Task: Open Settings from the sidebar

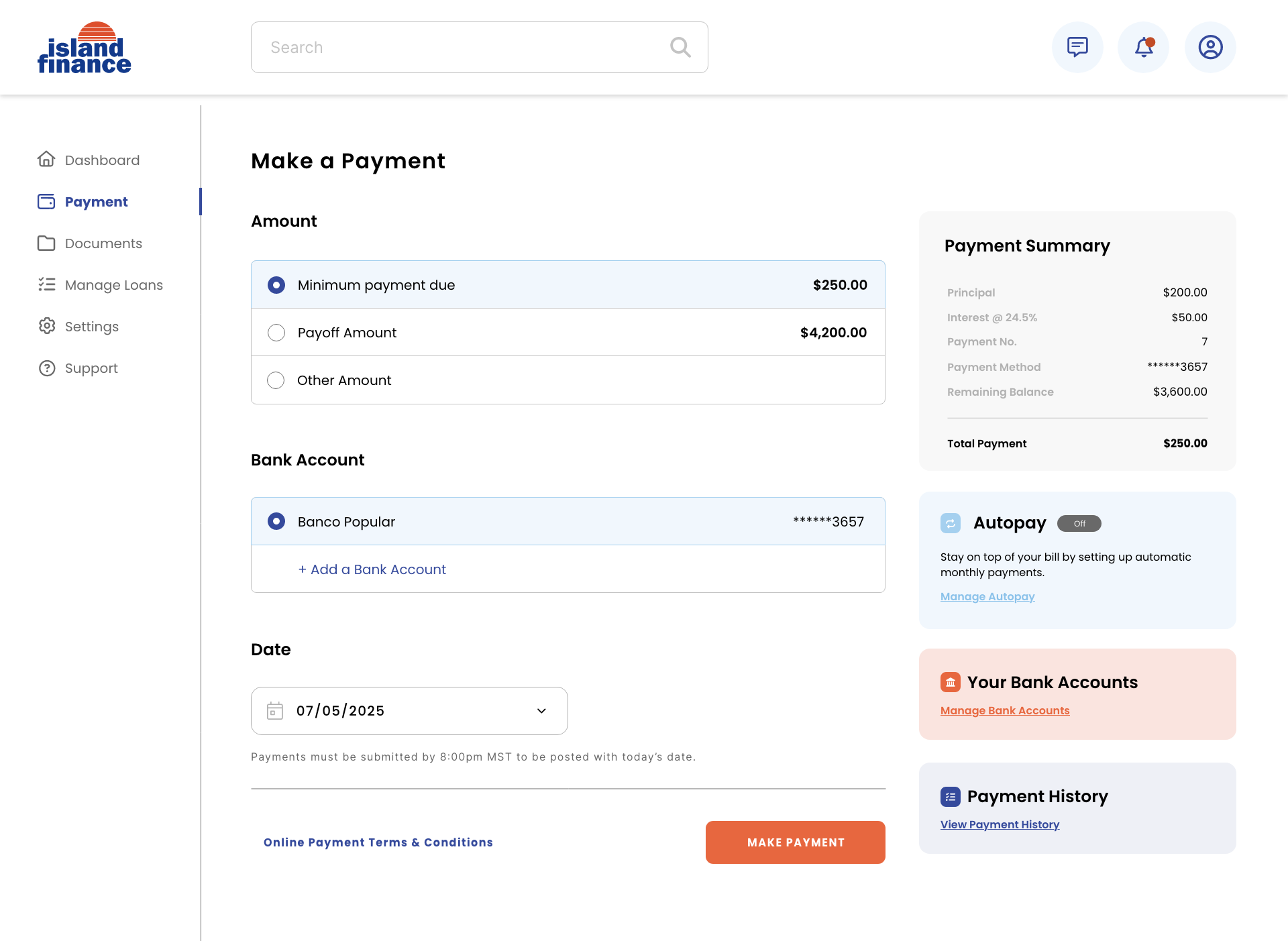Action: [91, 327]
